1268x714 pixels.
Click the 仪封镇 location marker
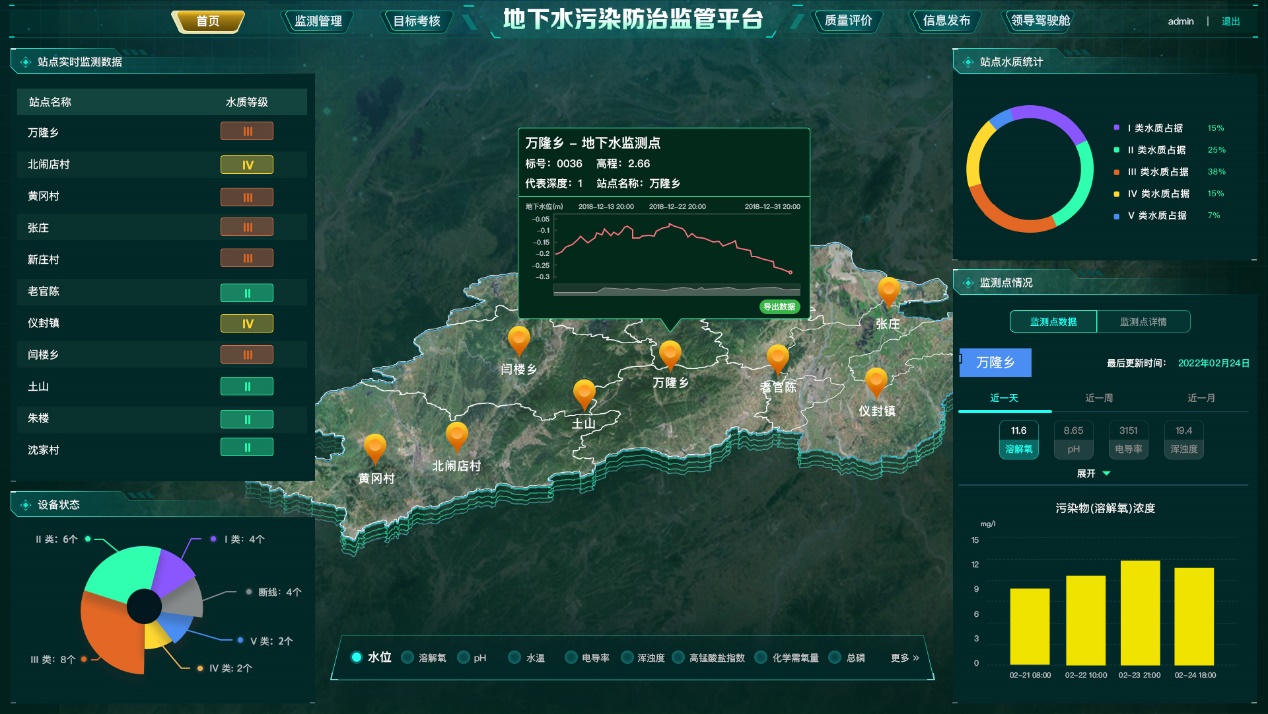point(876,382)
